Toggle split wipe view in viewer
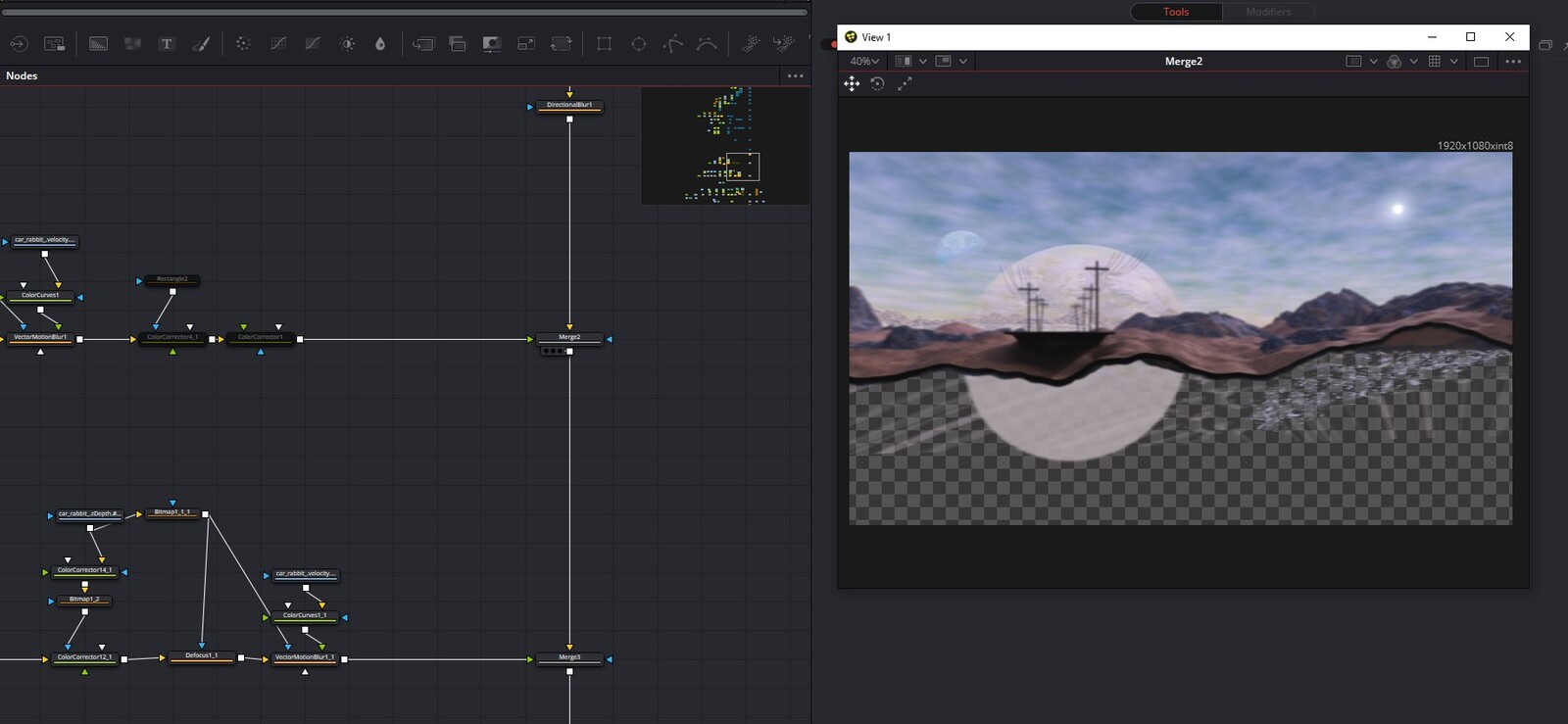The image size is (1568, 724). pyautogui.click(x=904, y=61)
